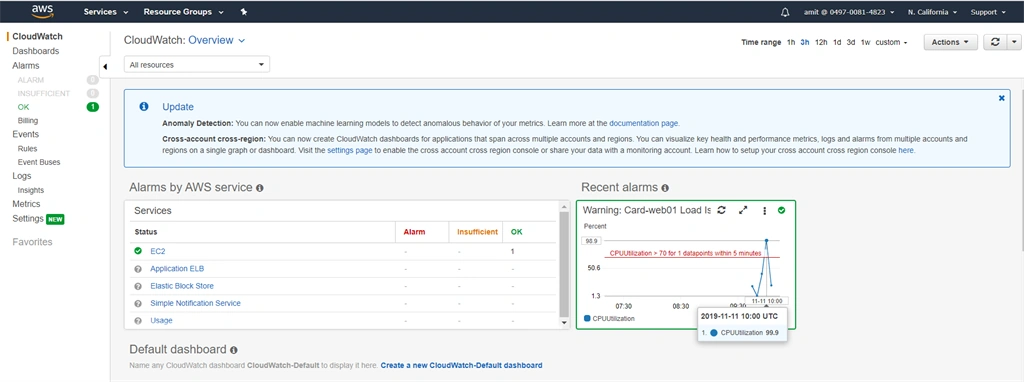Open the Elastic Block Store link

[182, 286]
